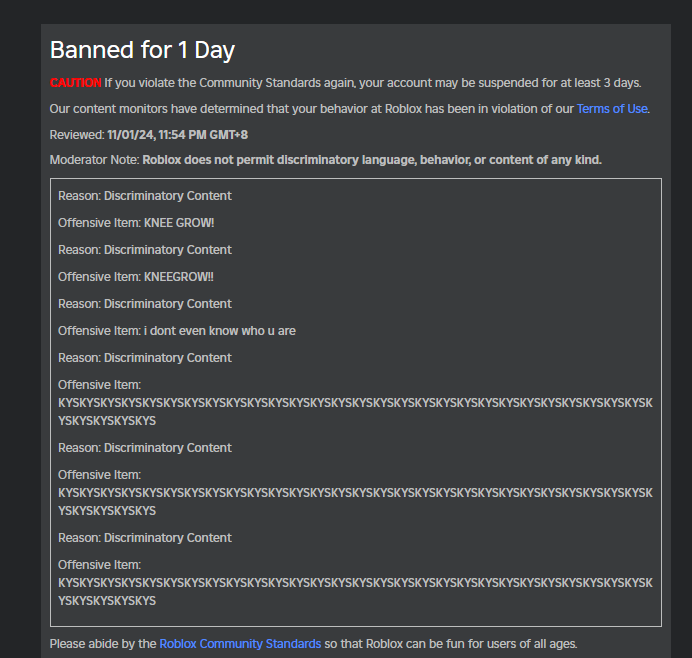
Task: Click the "Banned for 1 Day" heading
Action: (x=142, y=50)
